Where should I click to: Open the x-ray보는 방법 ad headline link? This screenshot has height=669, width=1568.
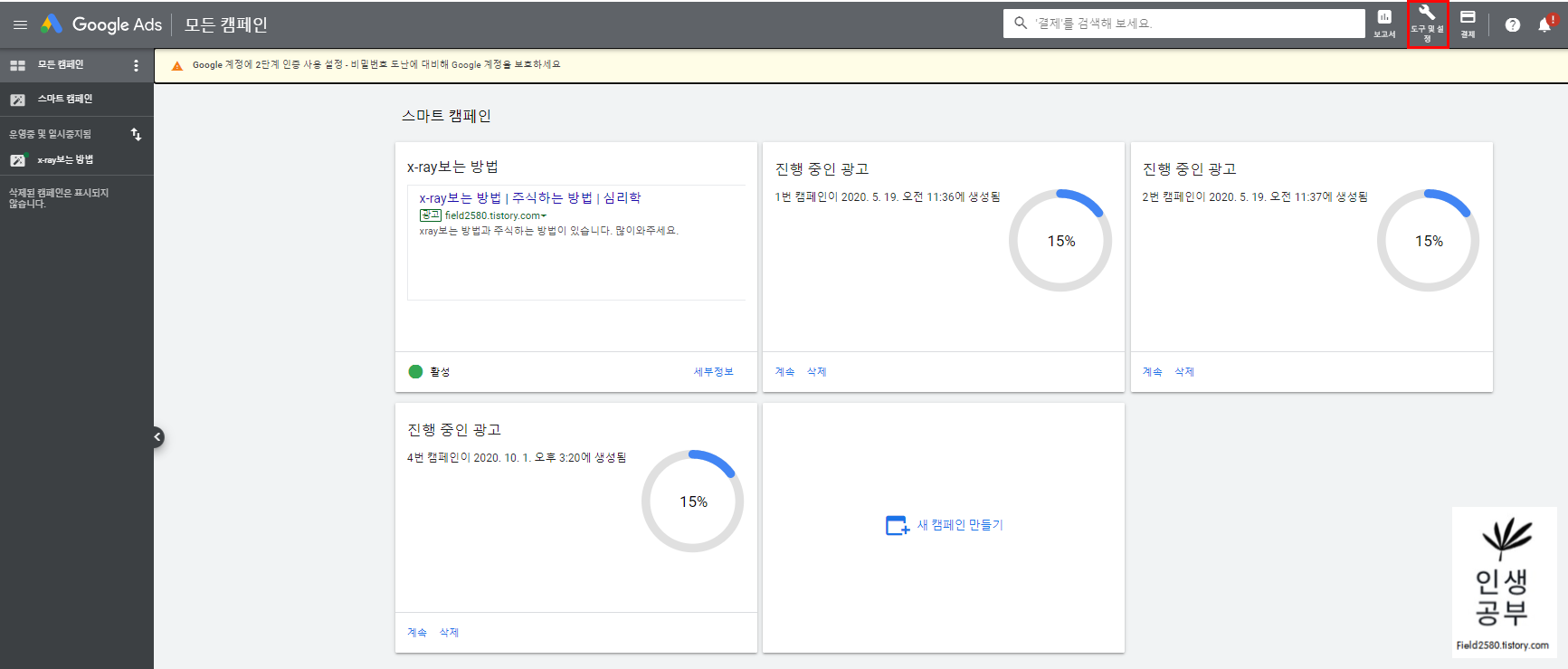(529, 197)
